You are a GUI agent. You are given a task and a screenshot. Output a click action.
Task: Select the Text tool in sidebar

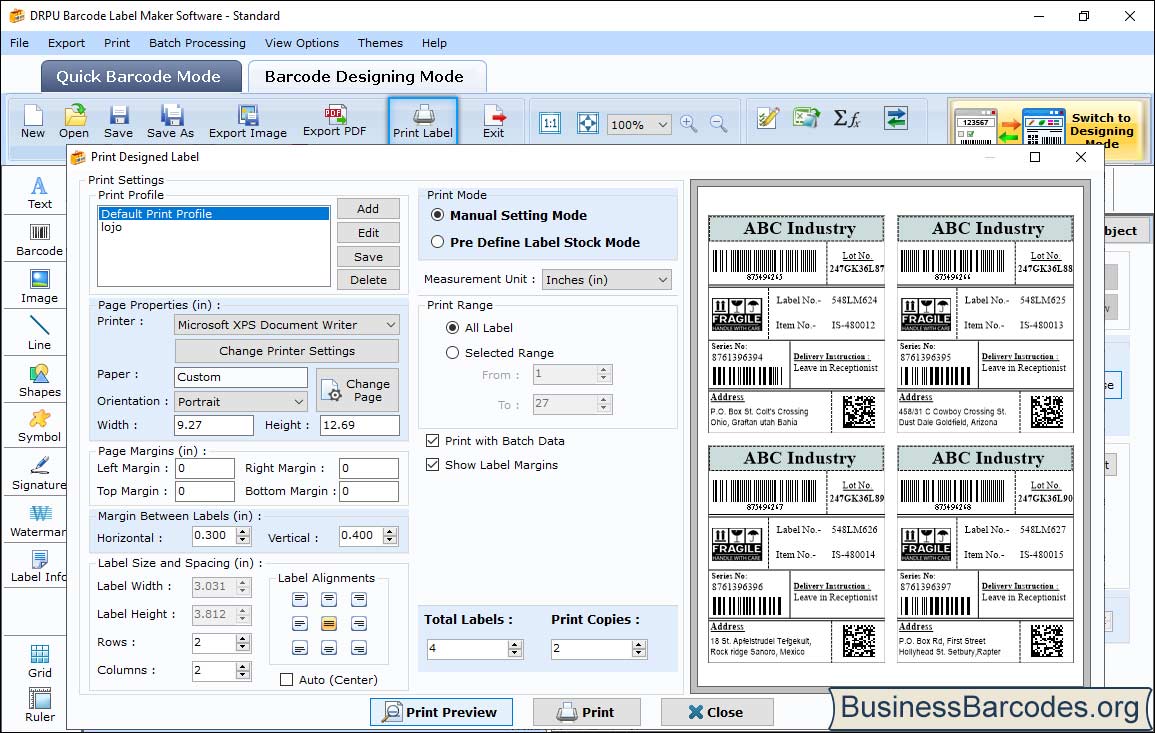click(x=39, y=193)
